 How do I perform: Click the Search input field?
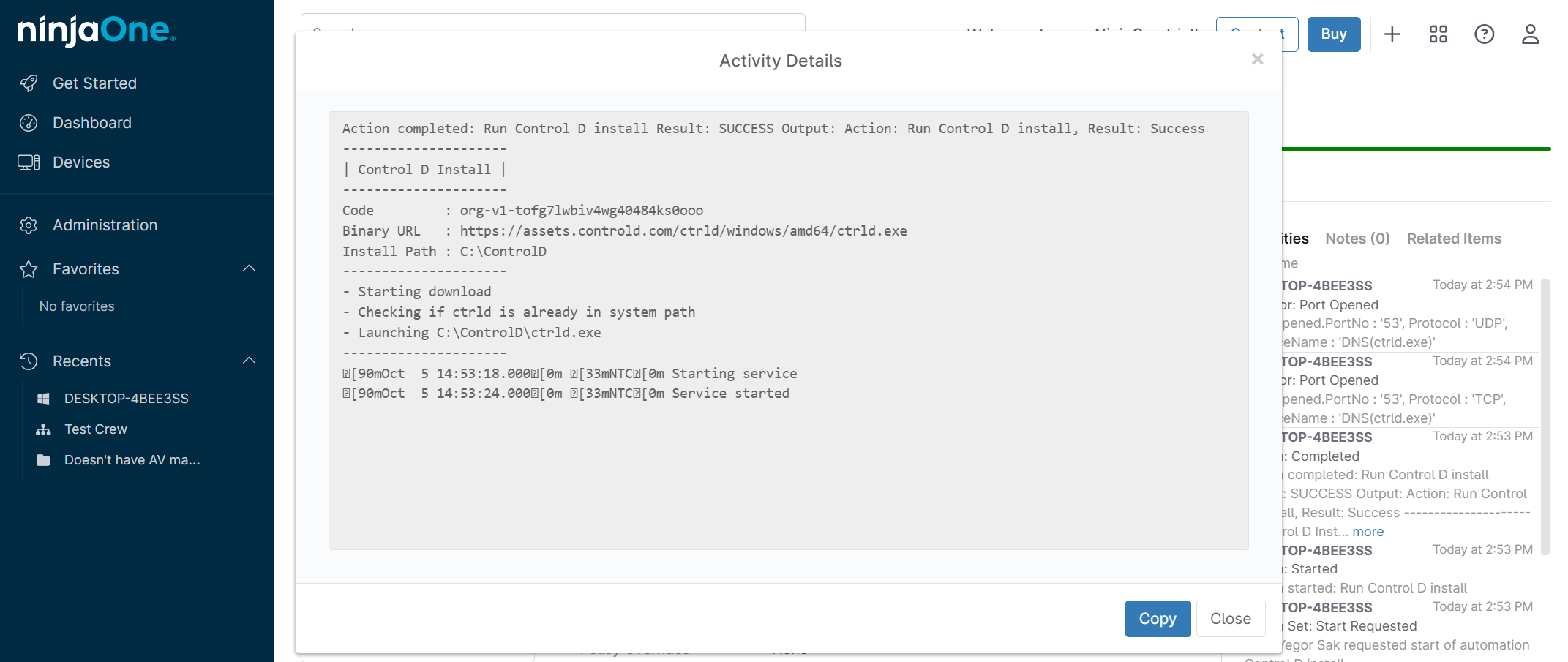coord(552,23)
